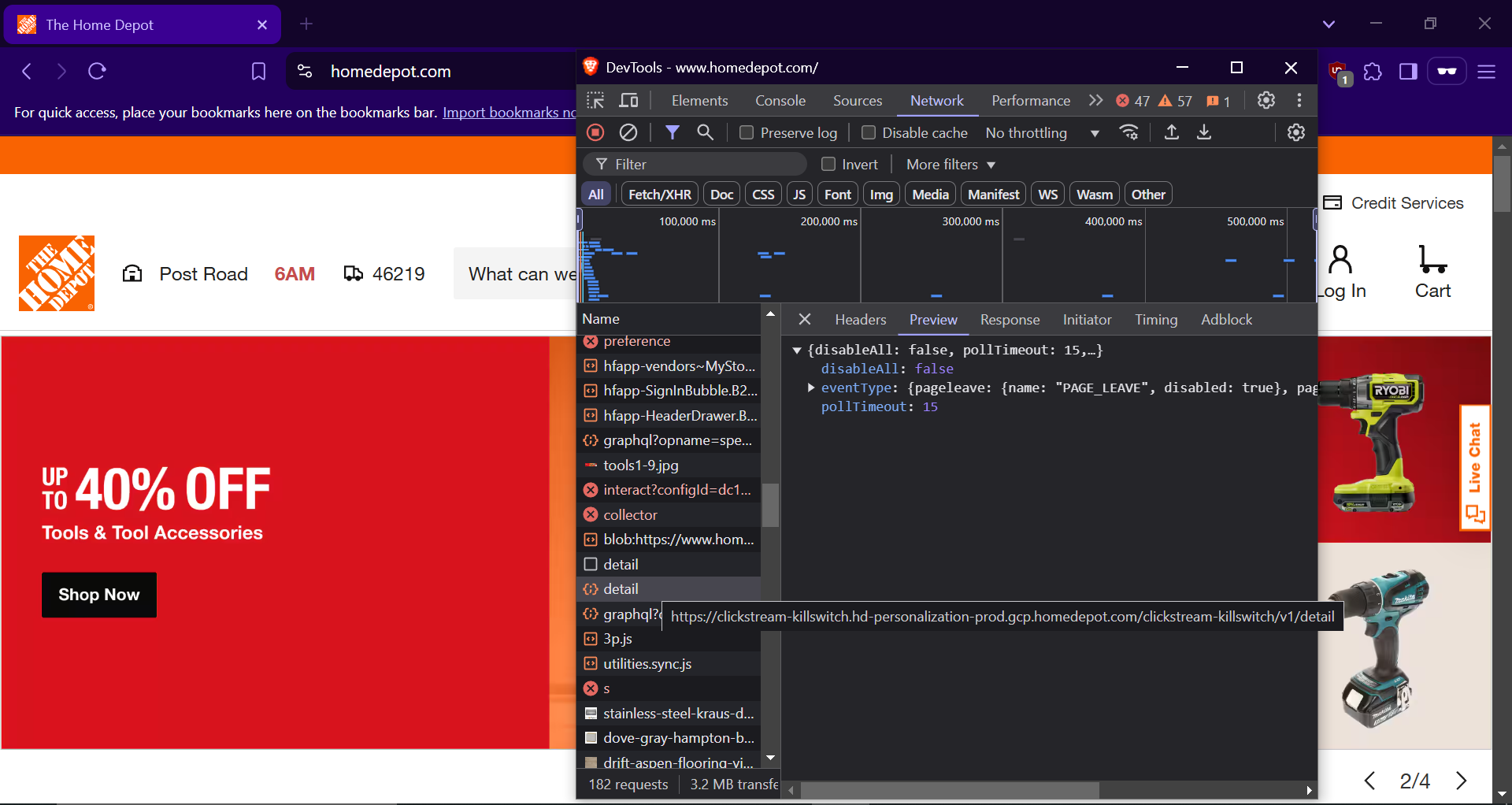The image size is (1512, 805).
Task: Toggle the Invert filter checkbox
Action: point(828,164)
